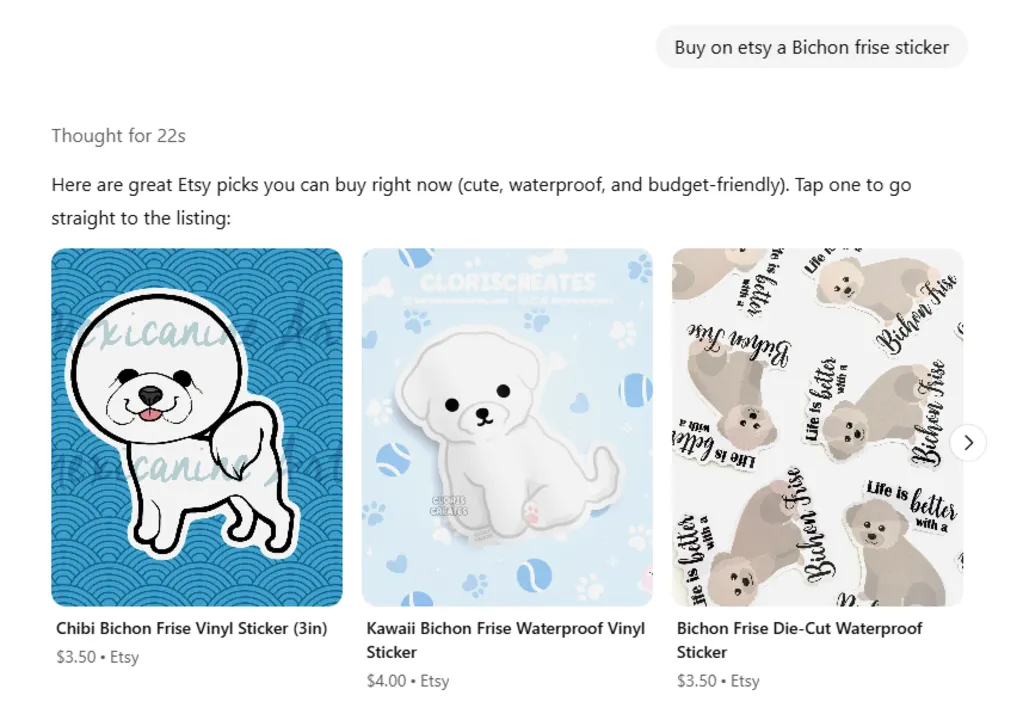
Task: Click the 'Here are great Etsy picks' response text
Action: click(481, 201)
